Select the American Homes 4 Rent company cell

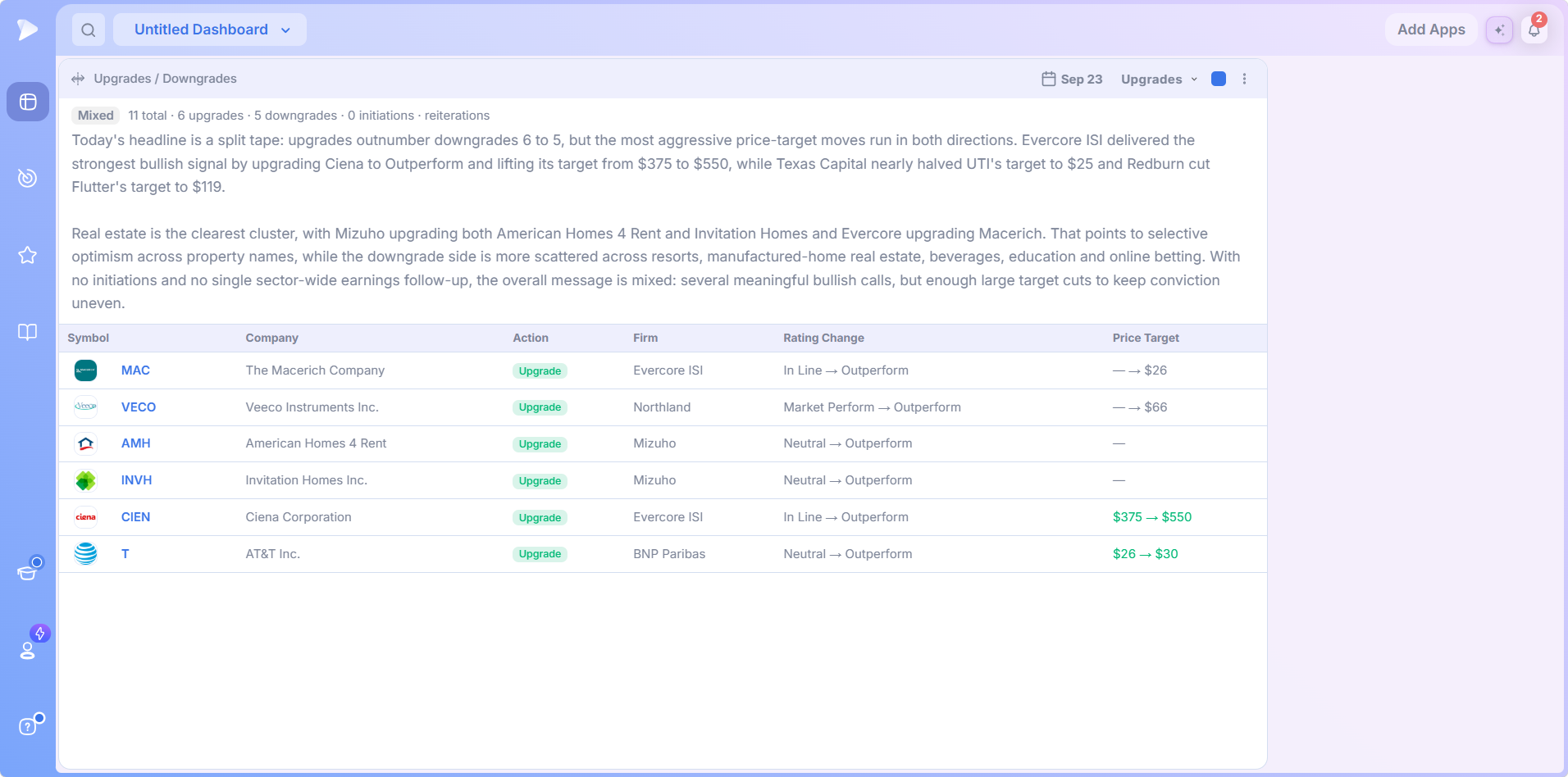[x=316, y=443]
